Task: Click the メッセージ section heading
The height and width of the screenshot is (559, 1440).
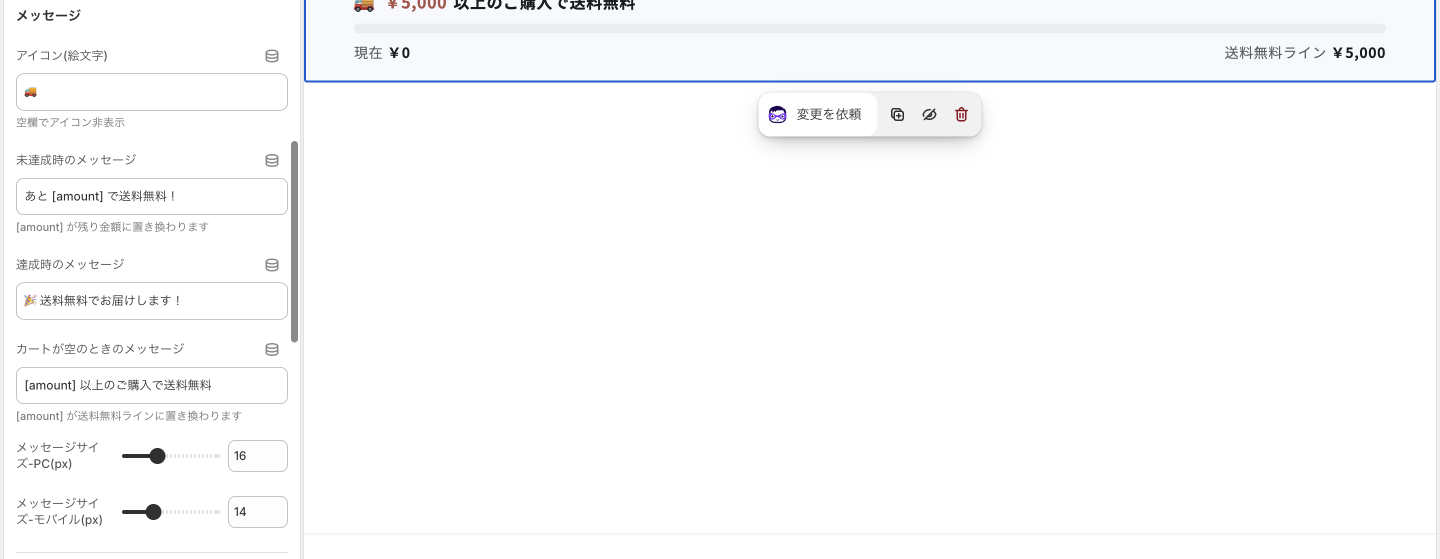Action: [x=48, y=16]
